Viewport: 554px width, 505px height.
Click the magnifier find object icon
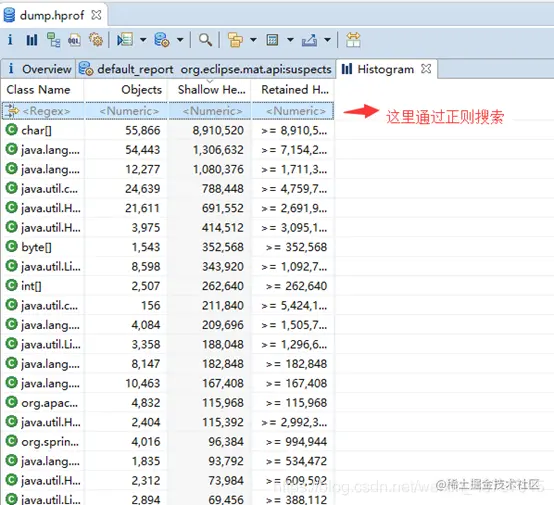tap(205, 40)
